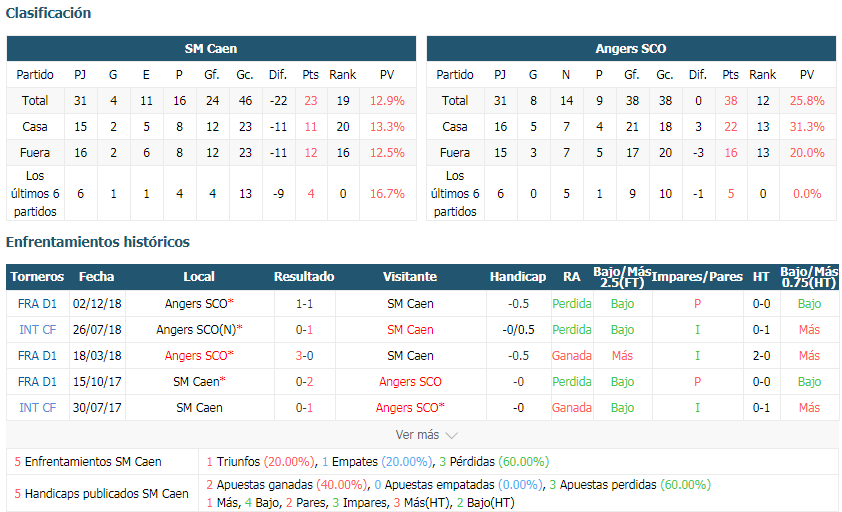
Task: Click the 3-0 result on 18/03/18
Action: (x=304, y=356)
